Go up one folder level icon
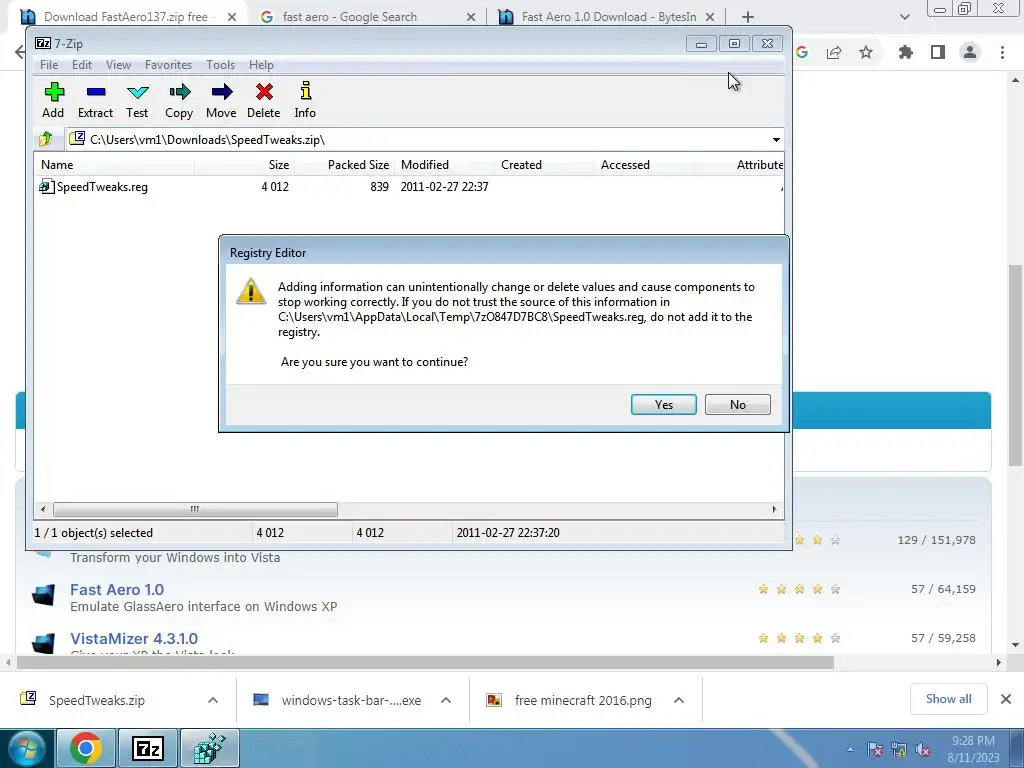The image size is (1024, 768). (x=46, y=139)
